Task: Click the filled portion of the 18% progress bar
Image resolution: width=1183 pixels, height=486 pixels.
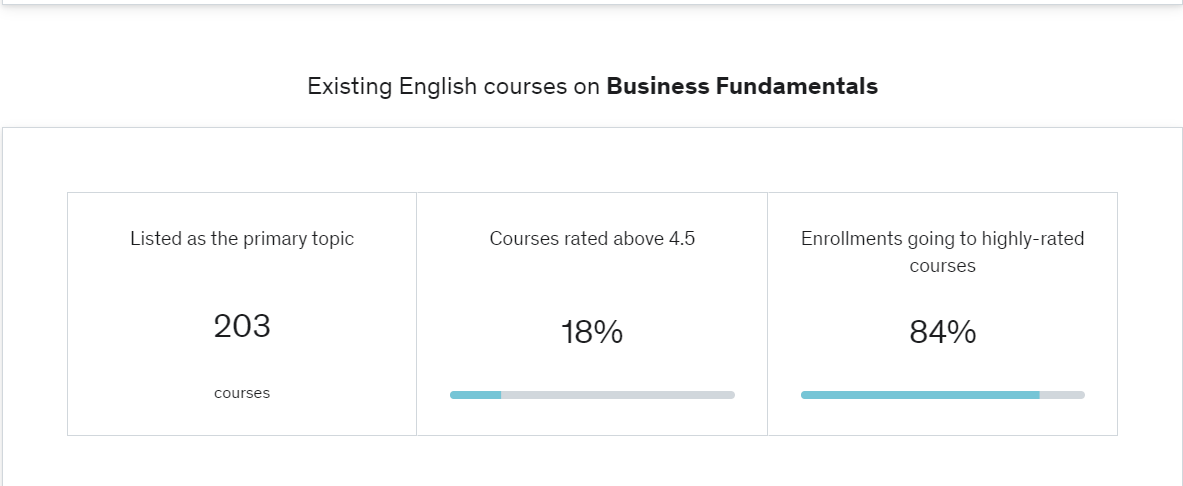Action: tap(476, 395)
